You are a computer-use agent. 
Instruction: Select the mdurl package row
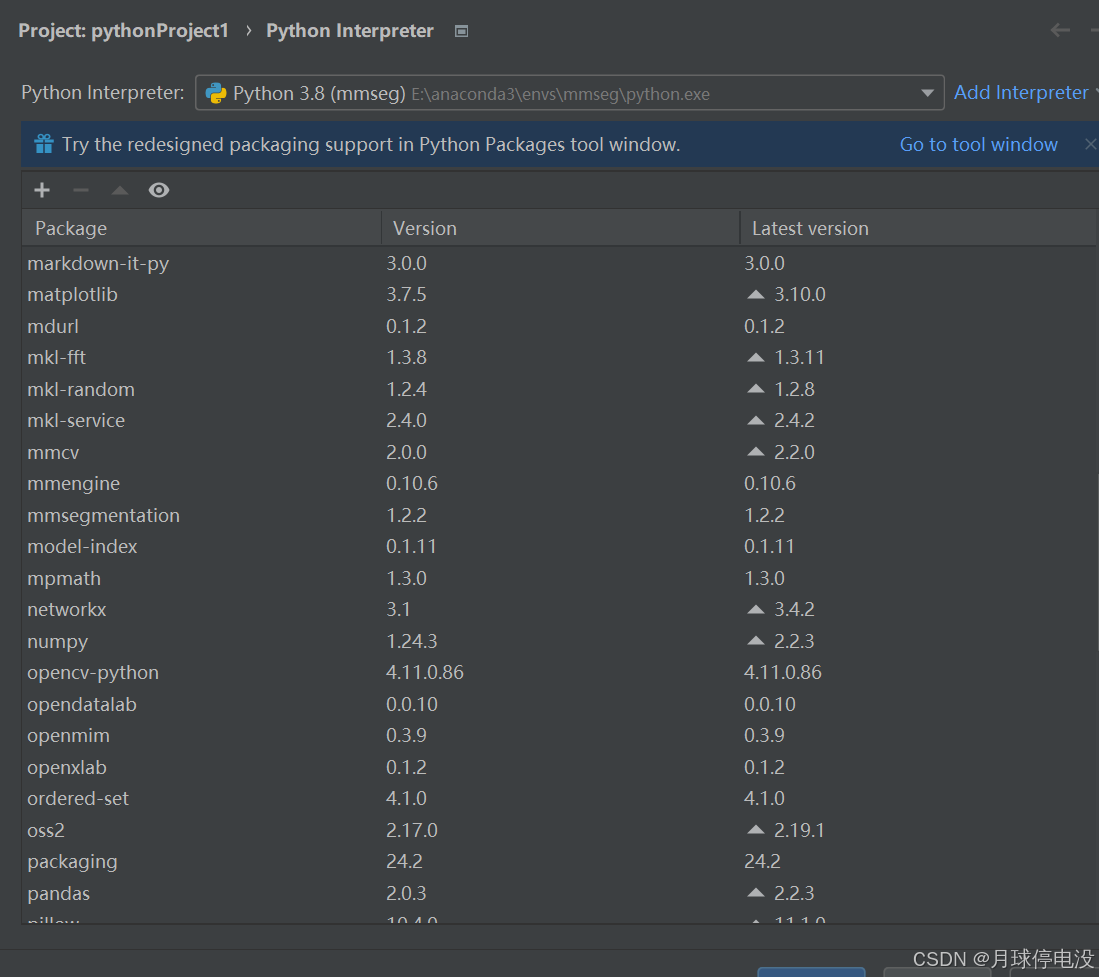click(559, 326)
